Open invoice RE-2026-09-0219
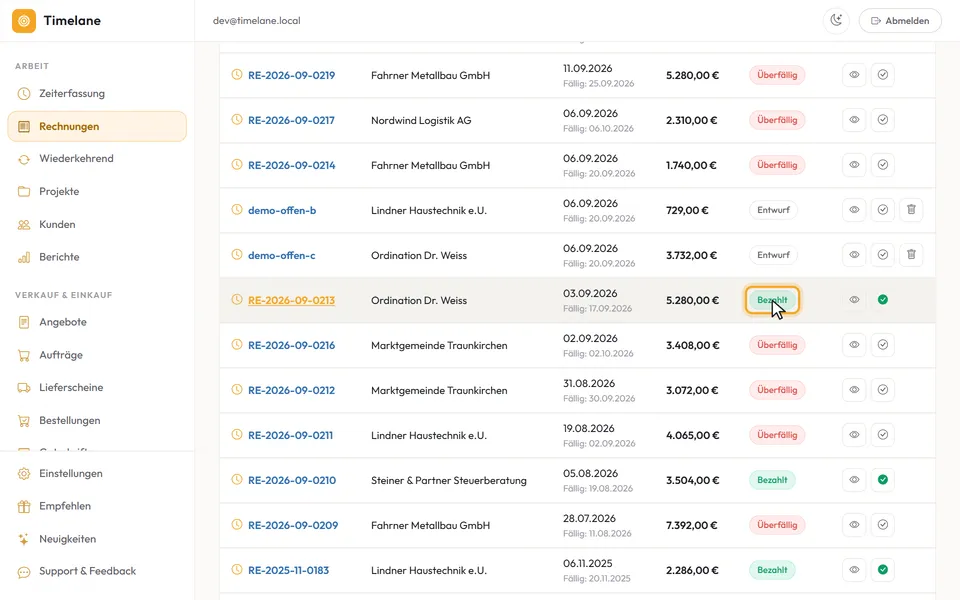The image size is (960, 600). [291, 75]
